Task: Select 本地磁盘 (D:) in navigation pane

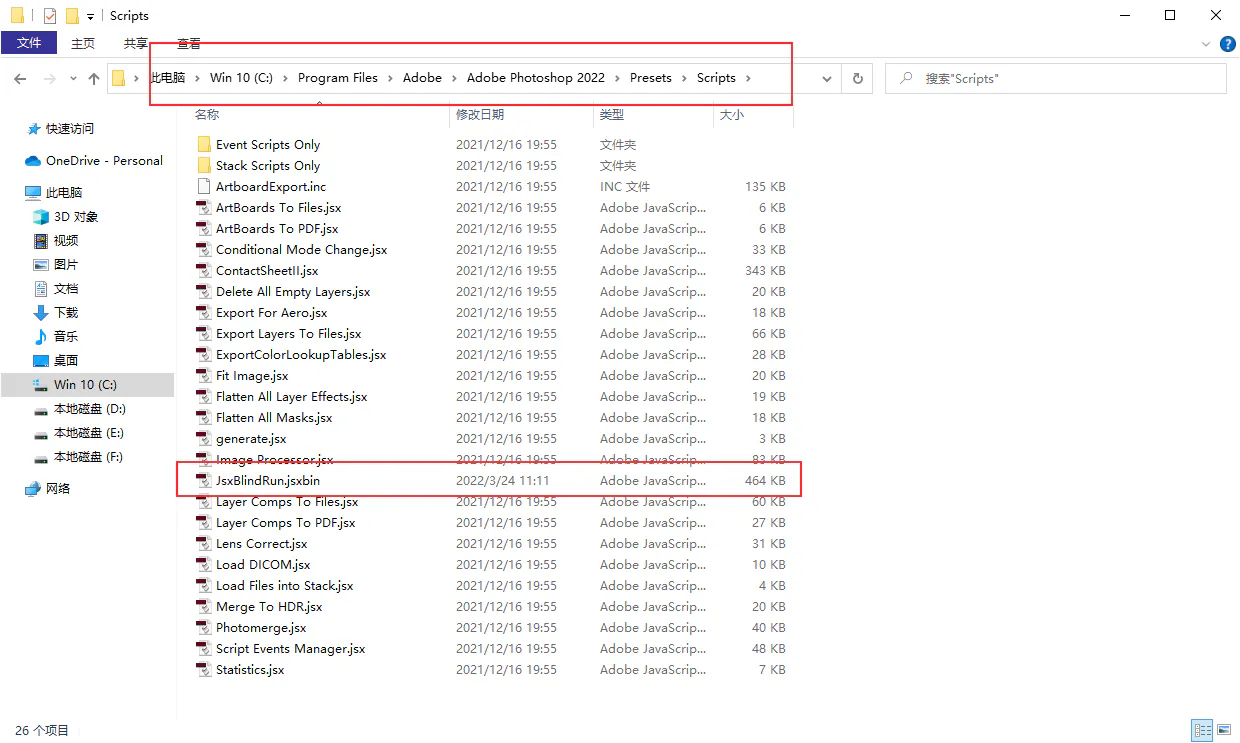Action: tap(89, 409)
